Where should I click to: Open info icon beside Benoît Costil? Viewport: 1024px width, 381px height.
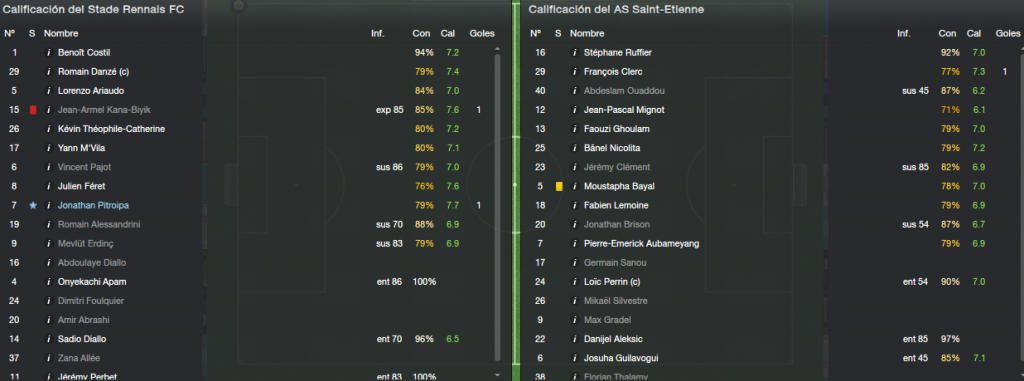click(x=48, y=52)
